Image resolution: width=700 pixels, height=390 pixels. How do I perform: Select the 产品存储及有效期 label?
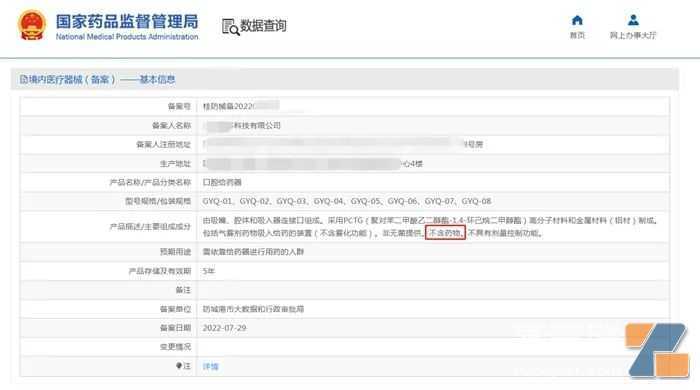click(160, 271)
